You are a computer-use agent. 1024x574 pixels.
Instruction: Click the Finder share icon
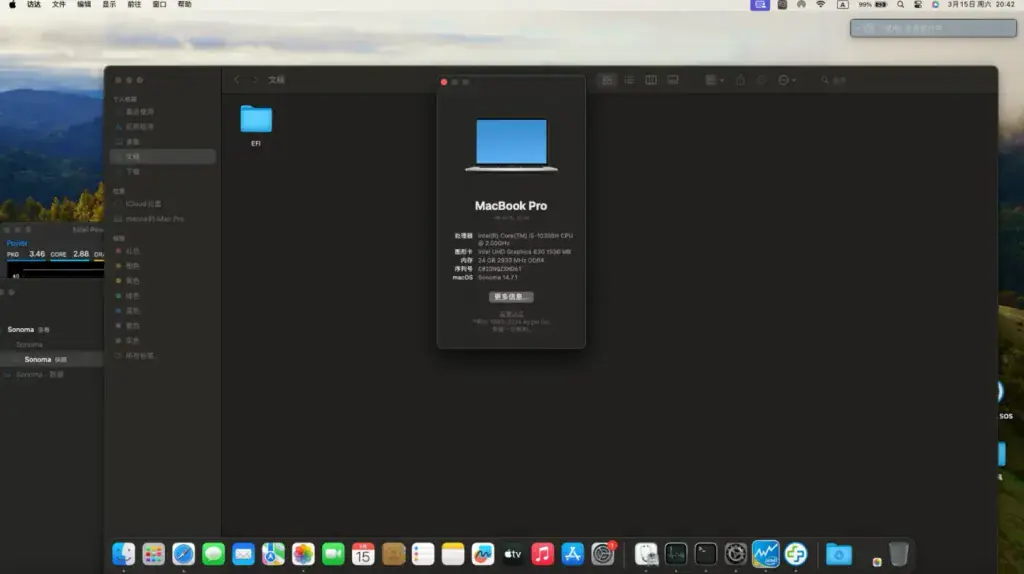click(740, 80)
